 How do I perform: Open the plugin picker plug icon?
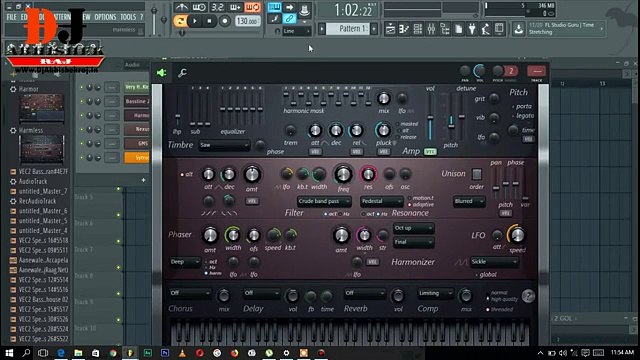[472, 29]
